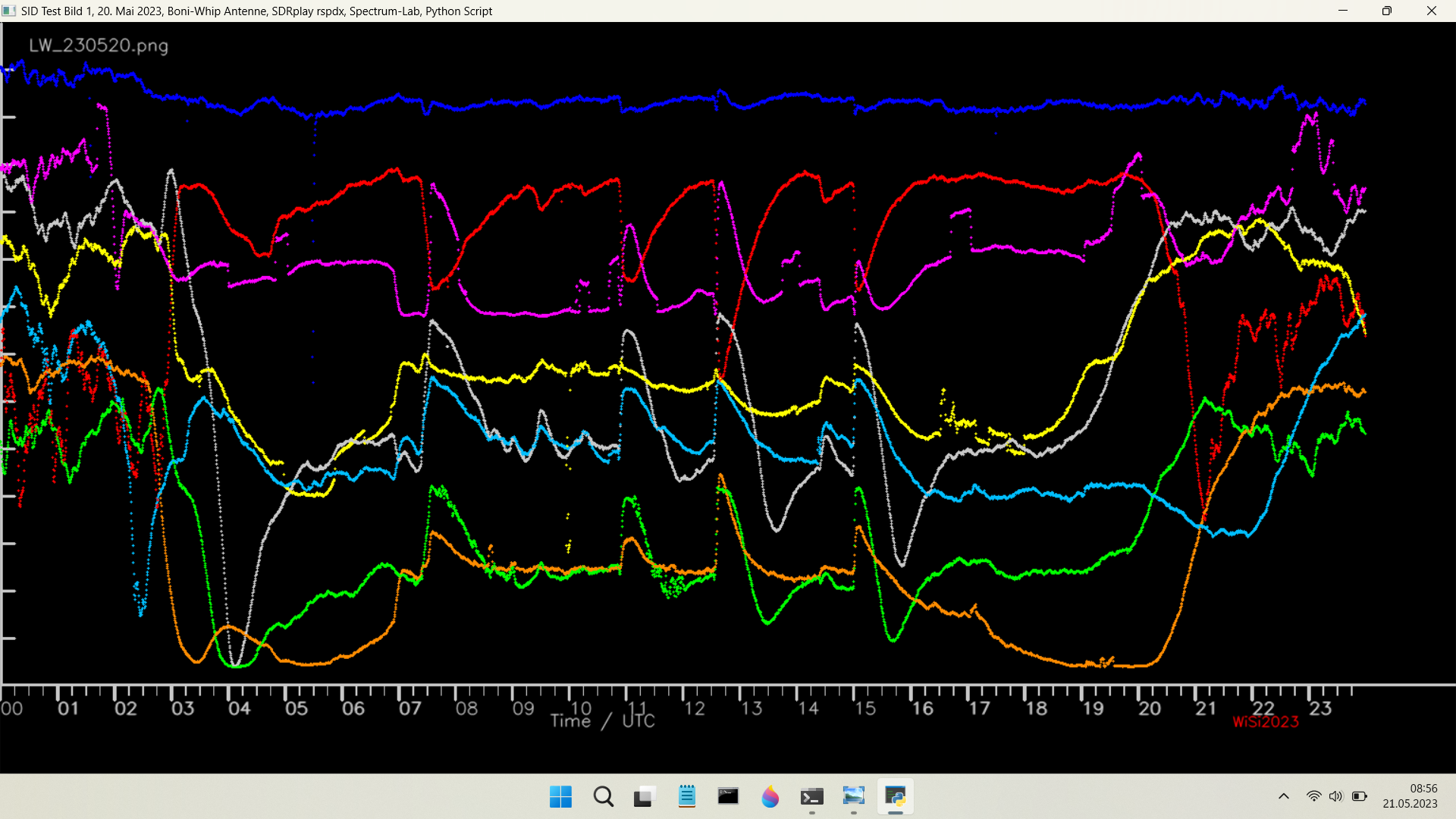1456x819 pixels.
Task: Click the 12 hour tick on time axis
Action: tap(694, 708)
